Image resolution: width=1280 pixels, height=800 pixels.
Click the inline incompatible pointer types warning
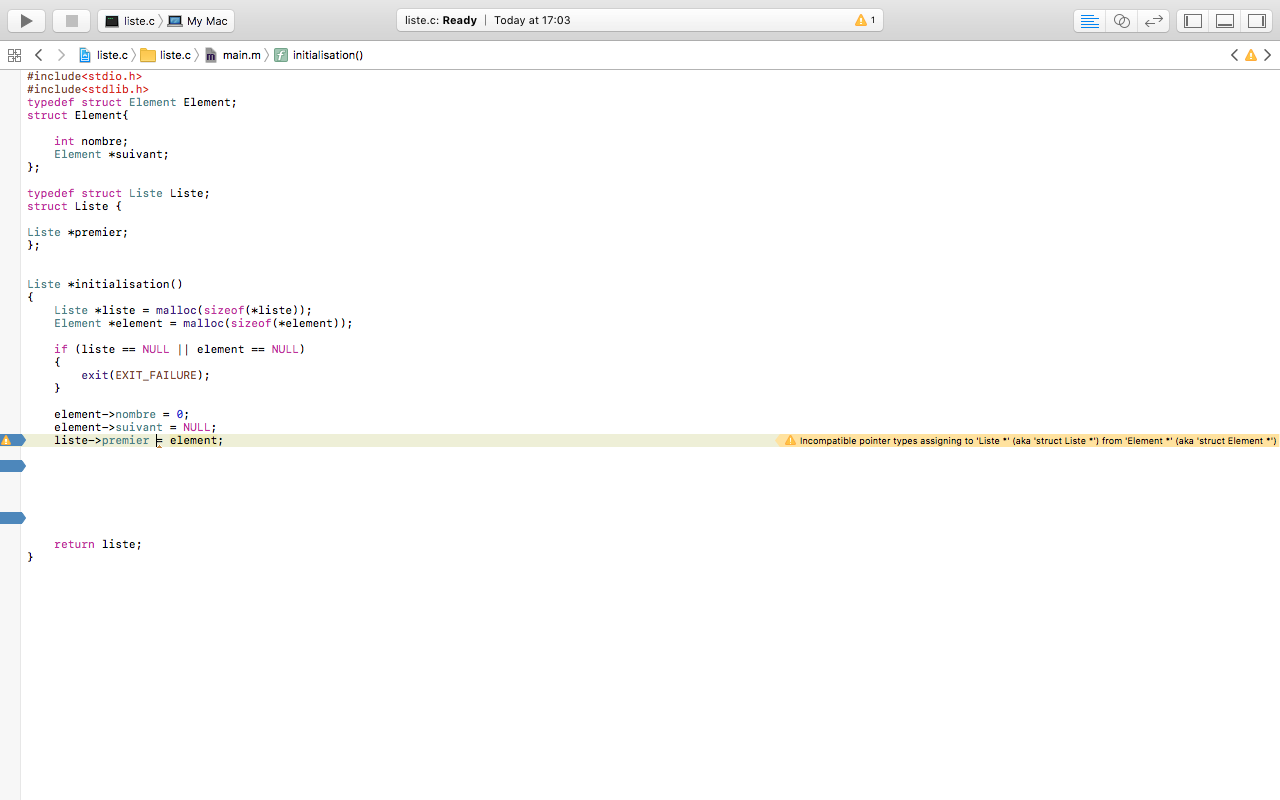(1028, 440)
